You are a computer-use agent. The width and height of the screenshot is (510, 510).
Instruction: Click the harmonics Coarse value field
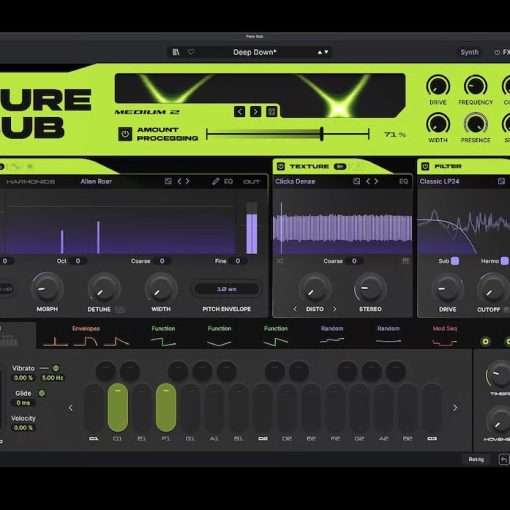[x=162, y=261]
